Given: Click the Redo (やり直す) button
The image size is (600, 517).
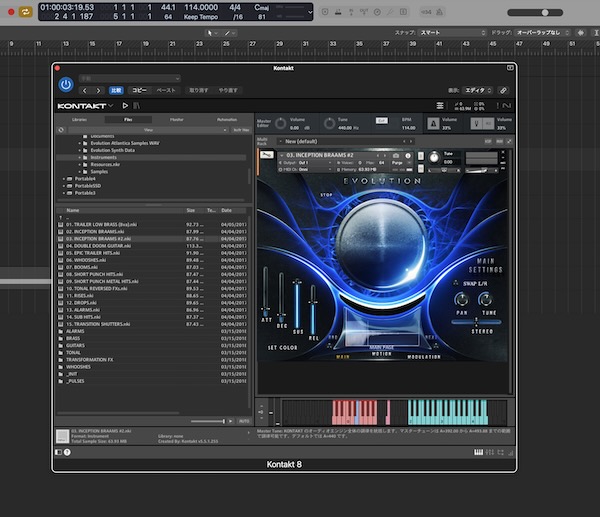Looking at the screenshot, I should tap(228, 91).
